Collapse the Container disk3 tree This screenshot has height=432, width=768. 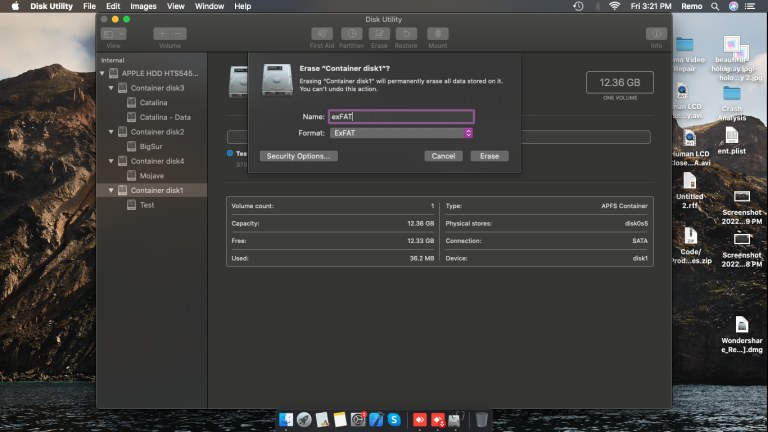point(111,88)
